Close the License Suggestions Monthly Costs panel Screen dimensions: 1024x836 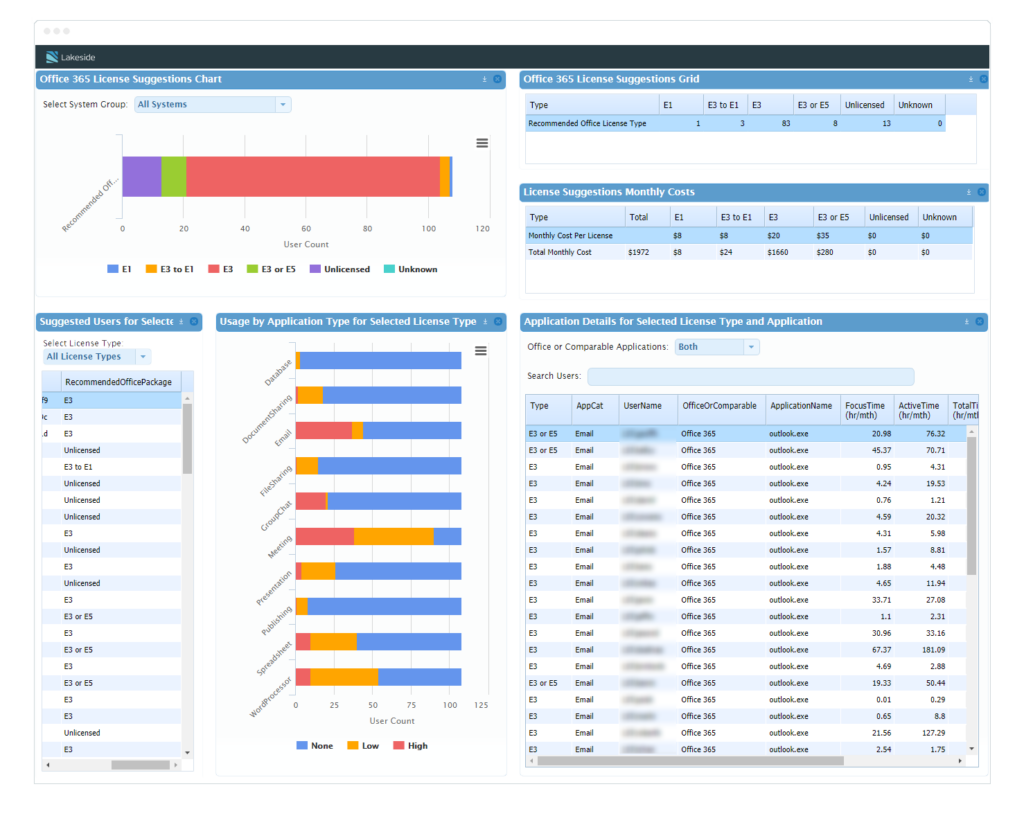click(x=981, y=192)
